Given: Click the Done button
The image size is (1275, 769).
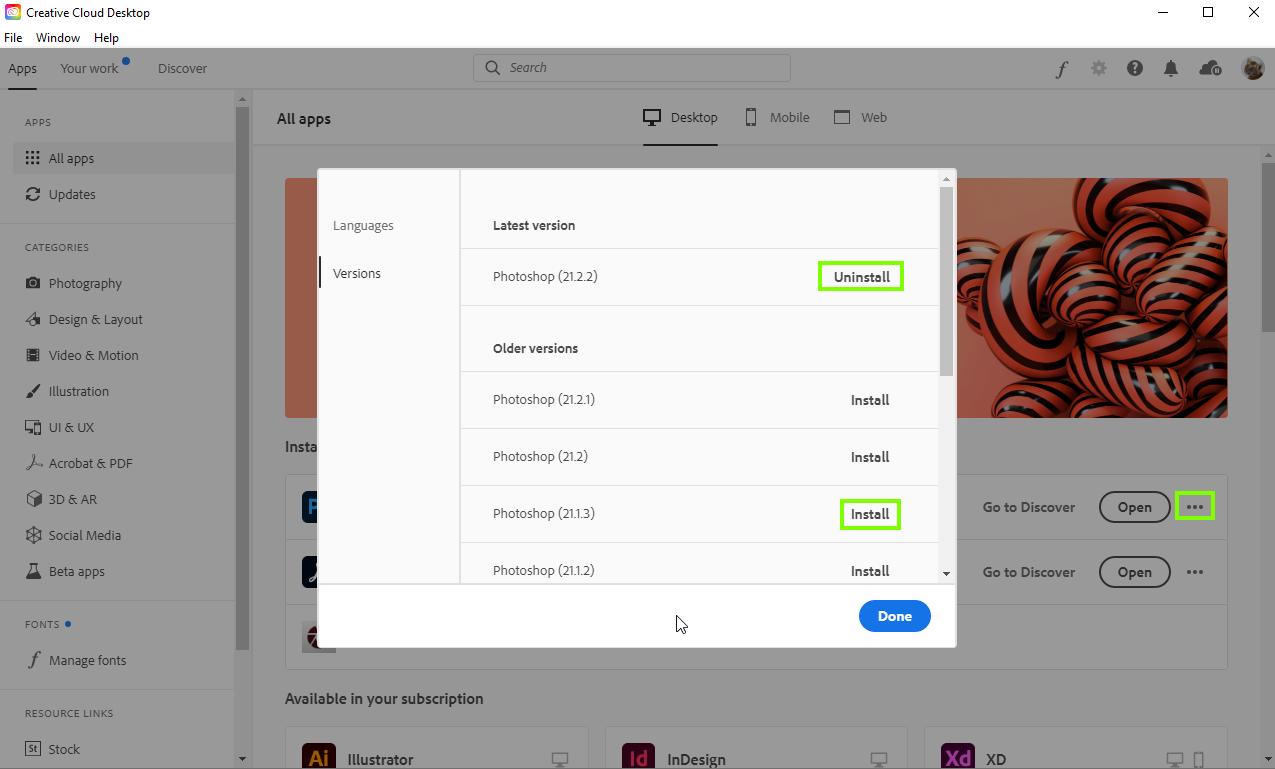Looking at the screenshot, I should pyautogui.click(x=894, y=616).
